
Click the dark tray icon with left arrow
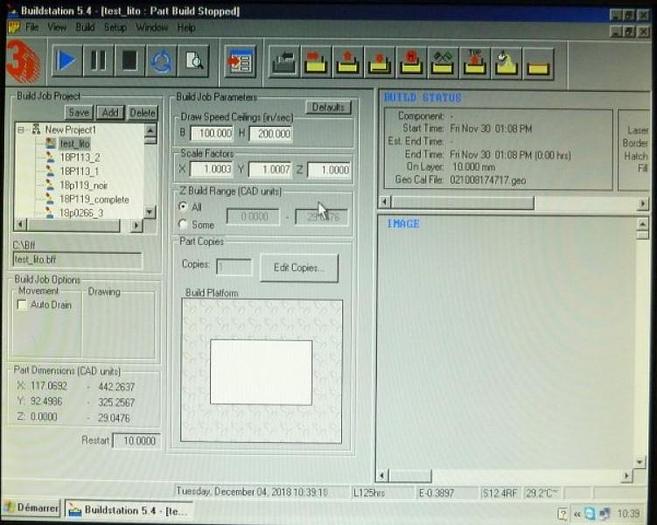click(284, 63)
